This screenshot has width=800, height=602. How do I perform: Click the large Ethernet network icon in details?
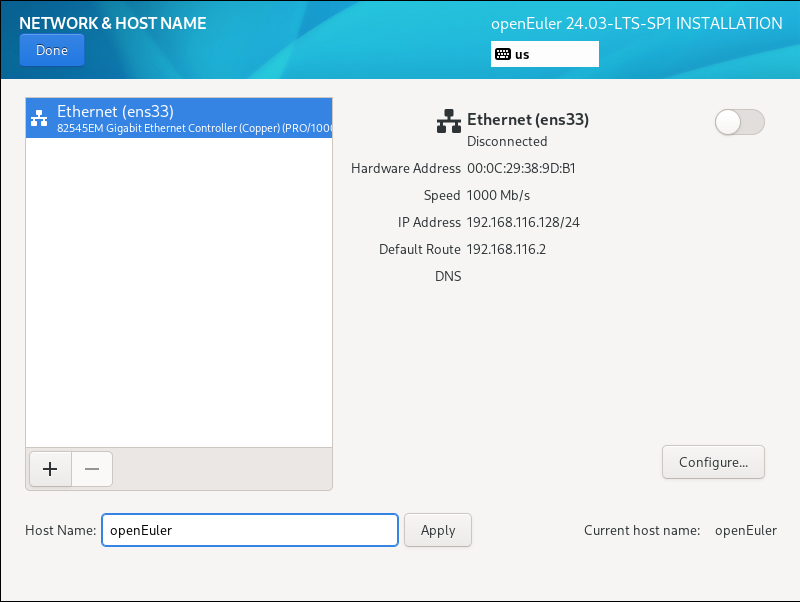[x=449, y=121]
